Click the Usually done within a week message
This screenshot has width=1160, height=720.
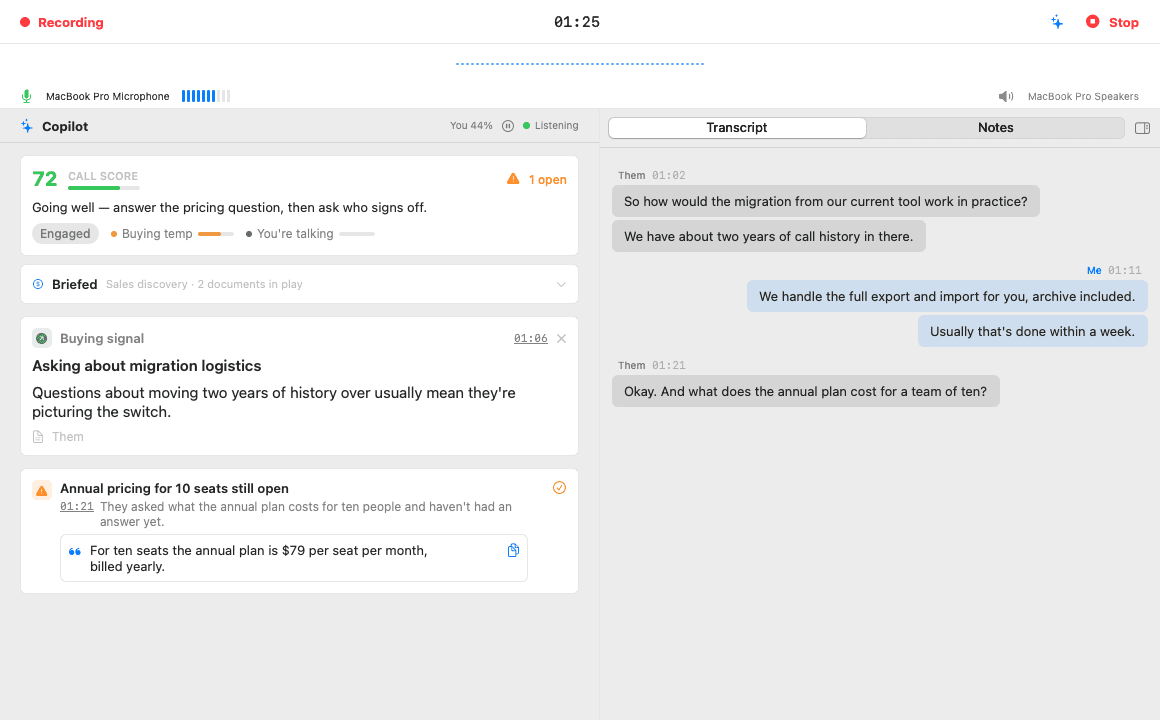pos(1032,332)
